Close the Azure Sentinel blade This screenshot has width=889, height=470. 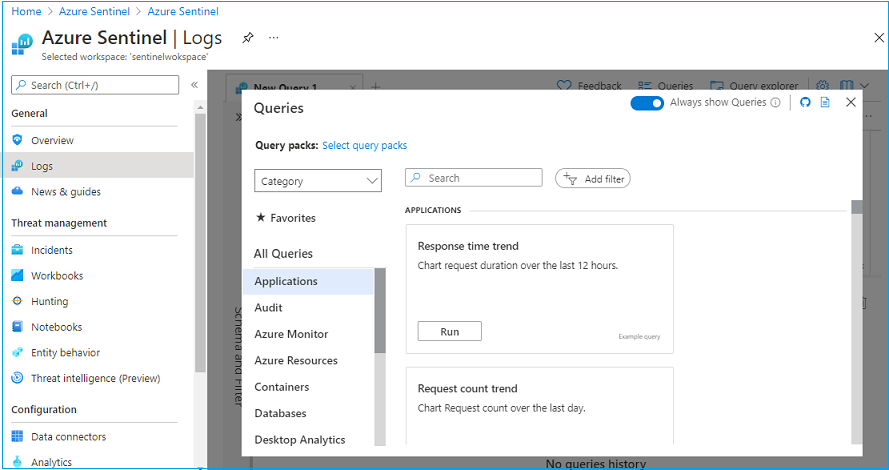pos(879,37)
